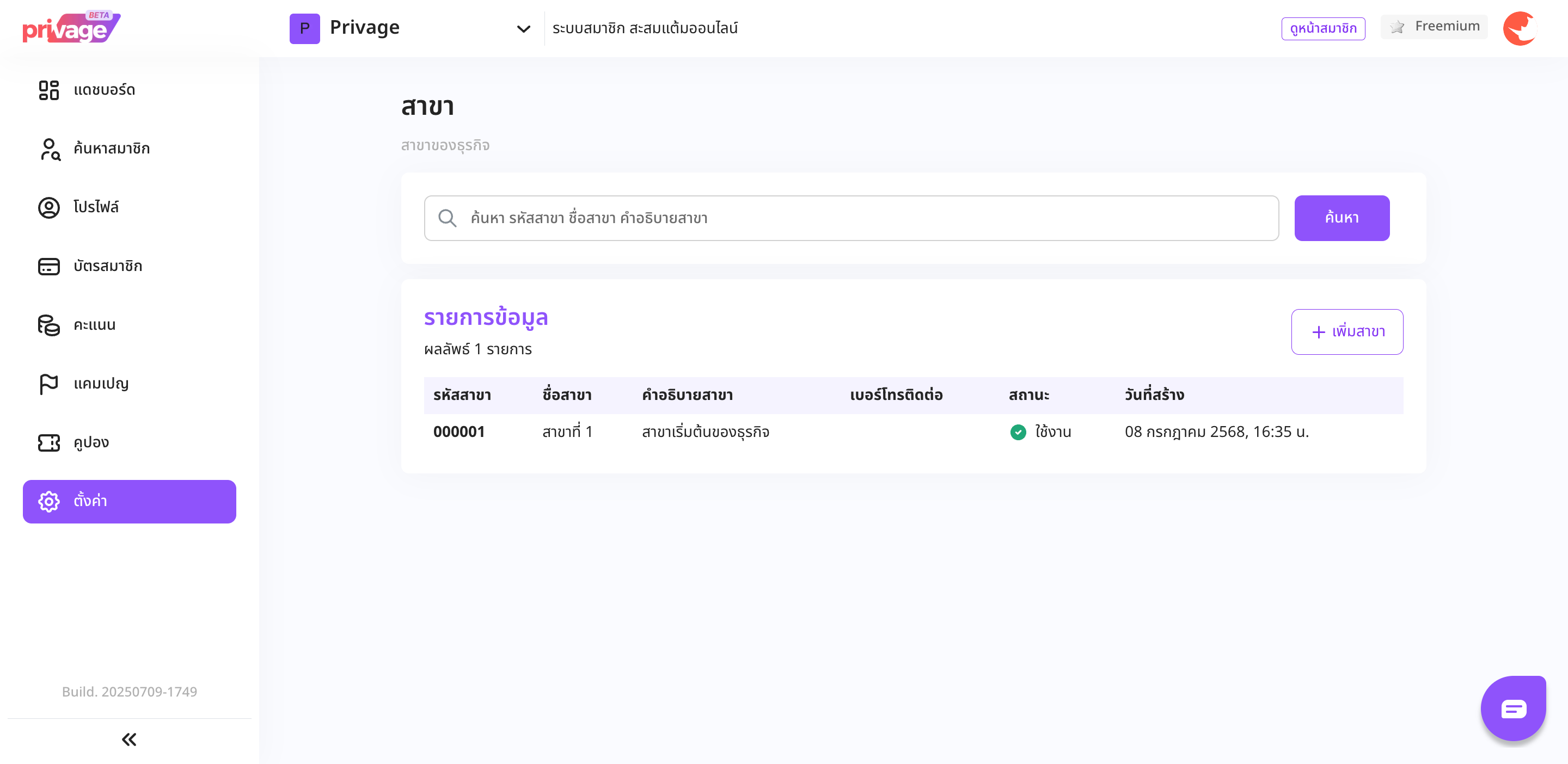Click the สถานะ column header
The height and width of the screenshot is (764, 1568).
coord(1028,396)
